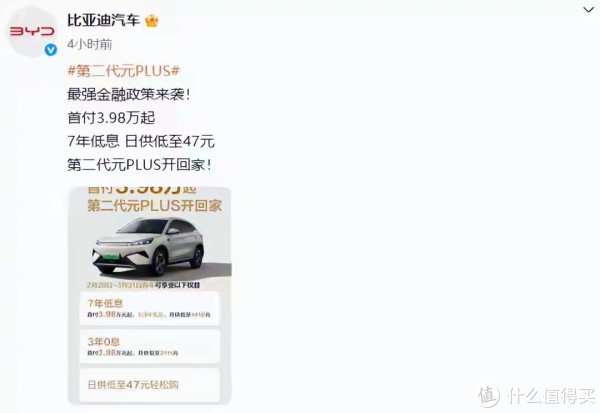
Task: Click the 4小时前 timestamp
Action: [90, 44]
